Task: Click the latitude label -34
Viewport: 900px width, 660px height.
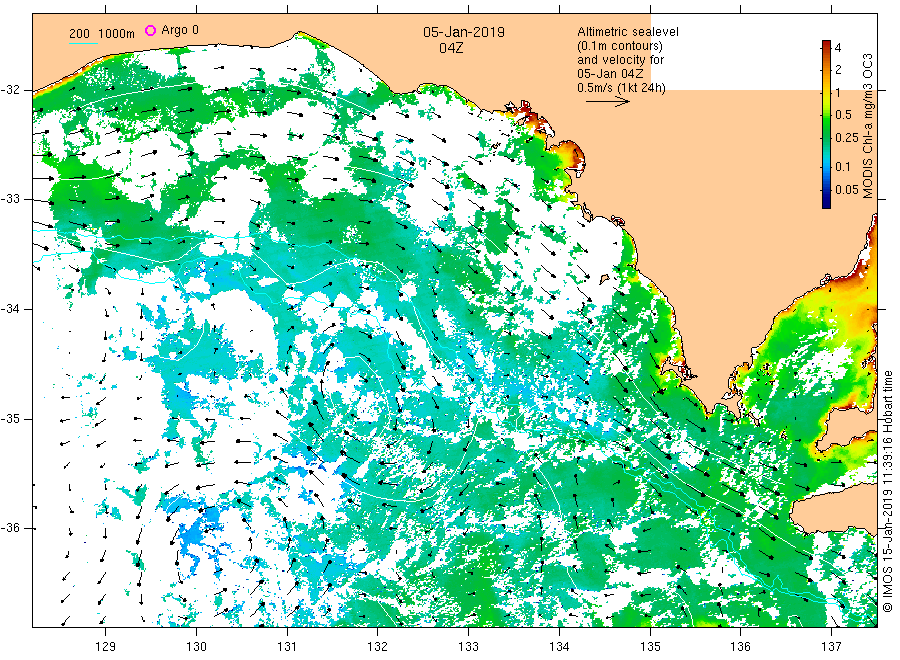Action: (10, 309)
